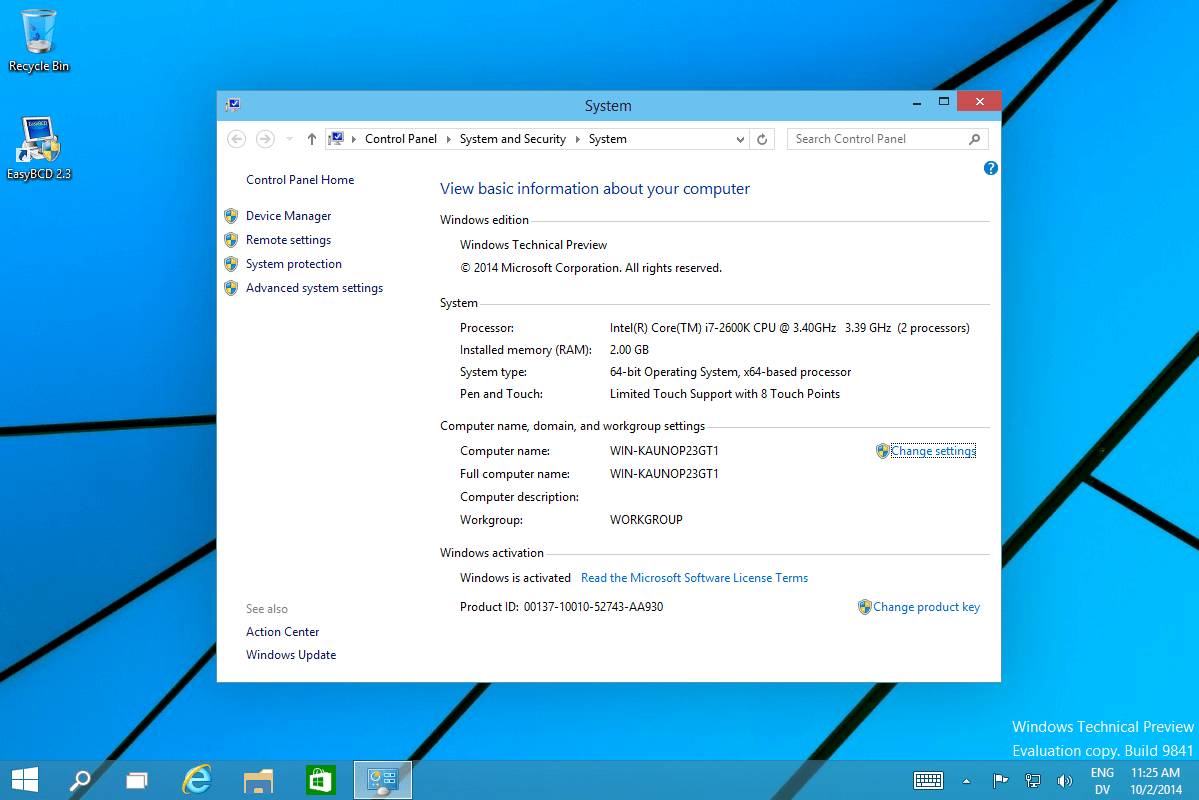The image size is (1199, 800).
Task: Expand chevron after System and Security breadcrumb
Action: point(577,138)
